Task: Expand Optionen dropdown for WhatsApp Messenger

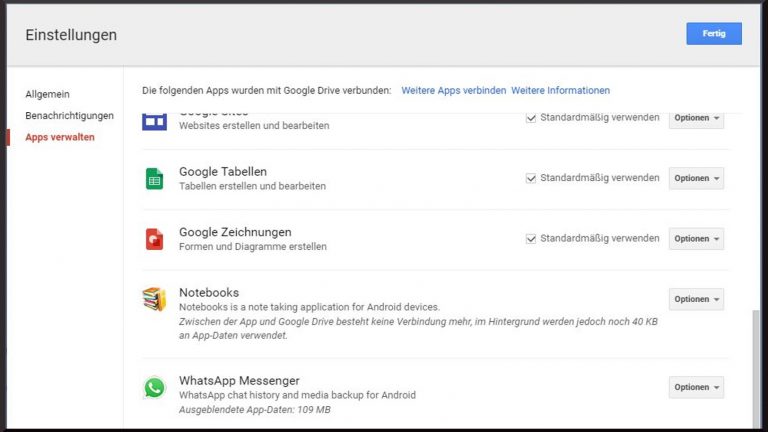Action: tap(696, 387)
